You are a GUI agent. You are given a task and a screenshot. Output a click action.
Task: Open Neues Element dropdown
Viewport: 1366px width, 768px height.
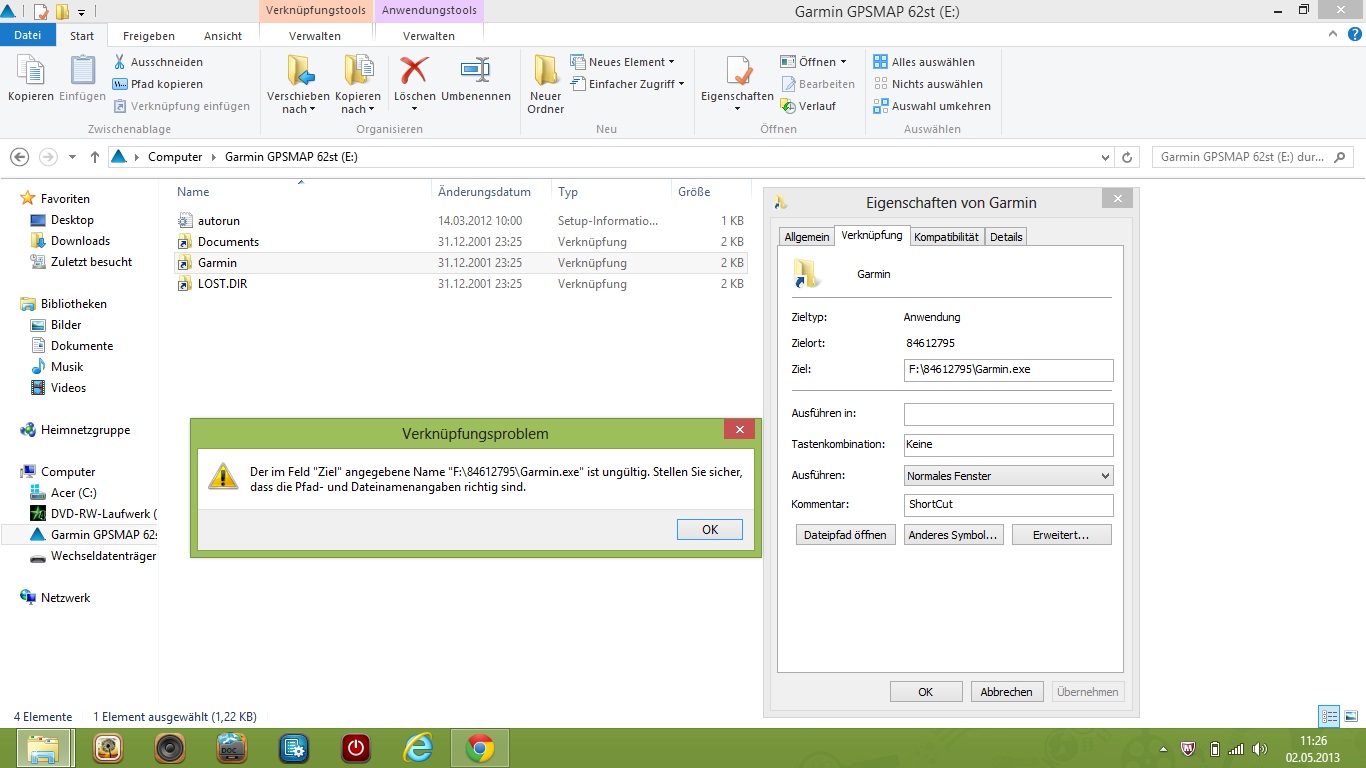click(x=622, y=62)
